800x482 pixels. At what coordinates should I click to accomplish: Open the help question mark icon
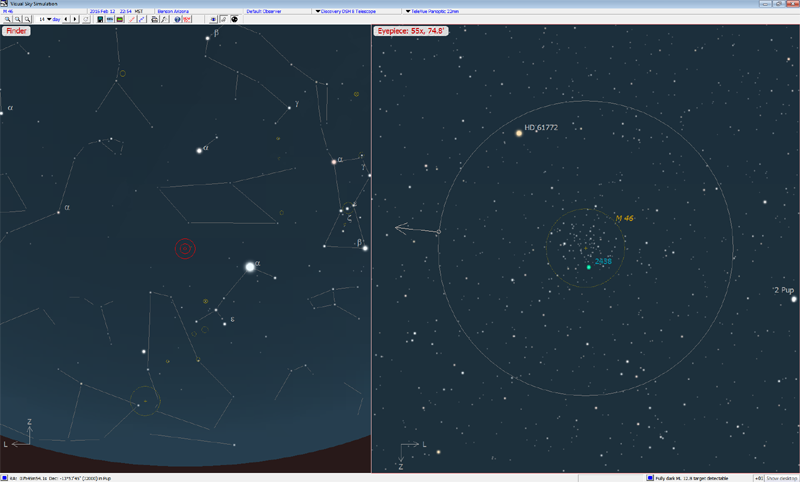177,19
